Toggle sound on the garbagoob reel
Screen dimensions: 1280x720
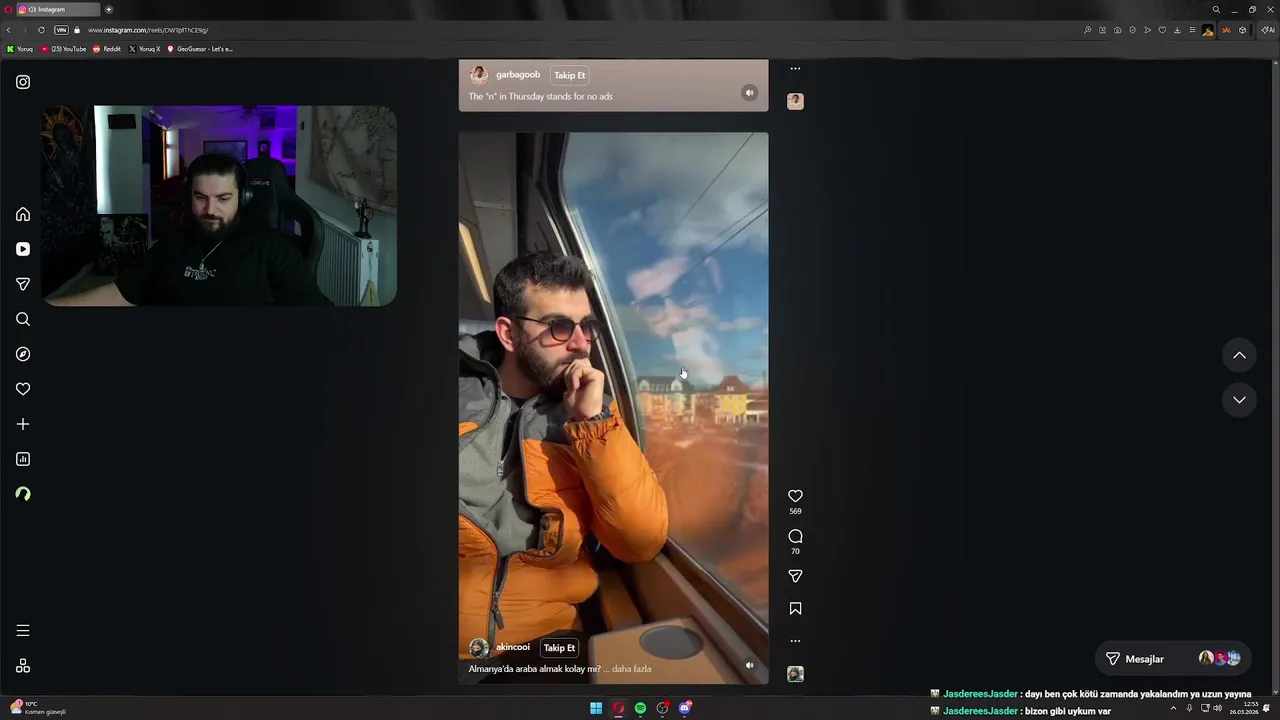point(749,93)
